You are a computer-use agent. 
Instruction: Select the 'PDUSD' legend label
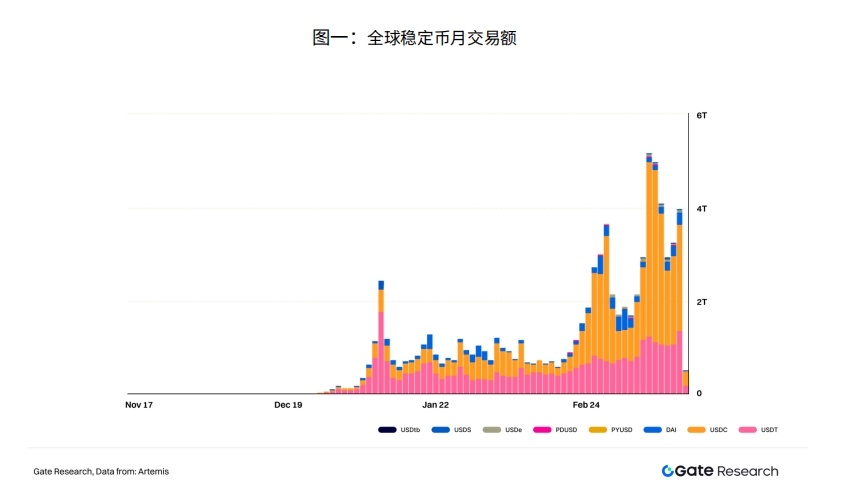pyautogui.click(x=566, y=430)
